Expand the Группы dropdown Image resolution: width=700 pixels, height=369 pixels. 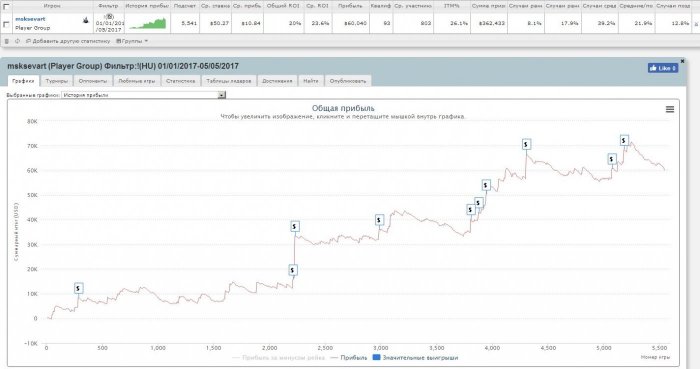132,41
